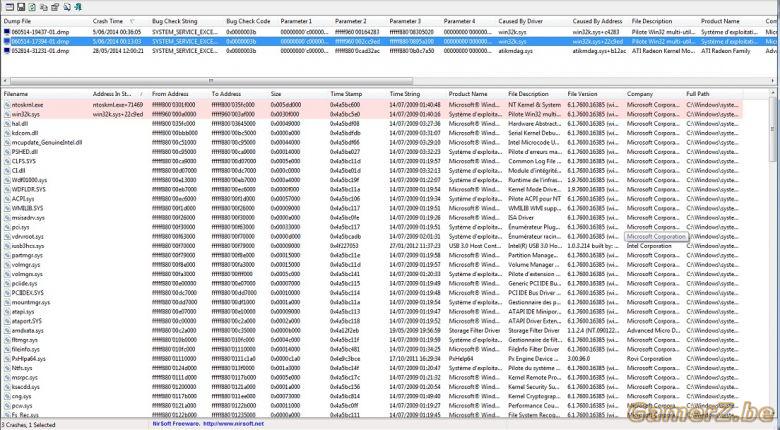Click the upper pane right scroll arrow

(x=775, y=81)
